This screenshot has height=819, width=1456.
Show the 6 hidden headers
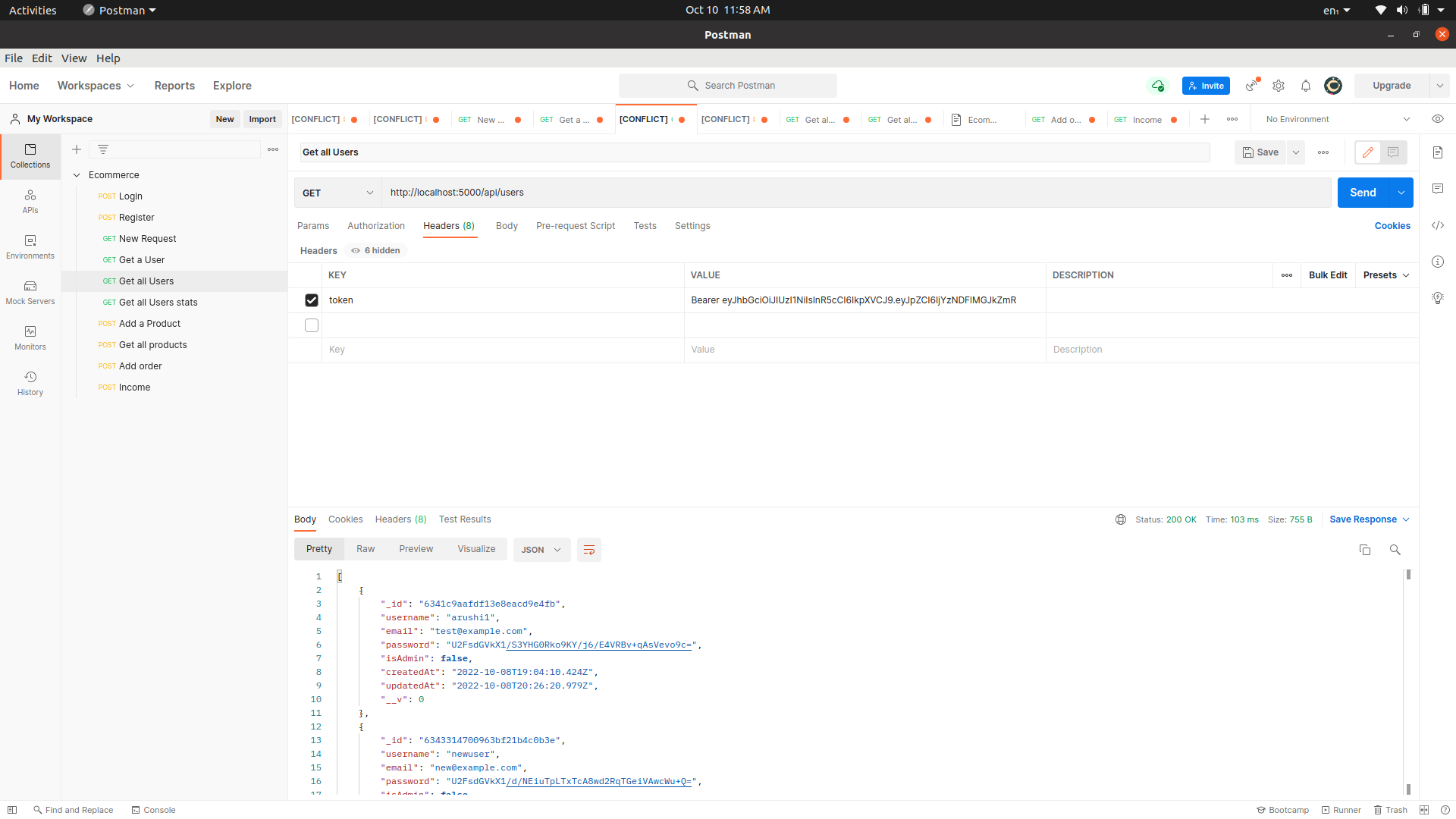pyautogui.click(x=376, y=250)
